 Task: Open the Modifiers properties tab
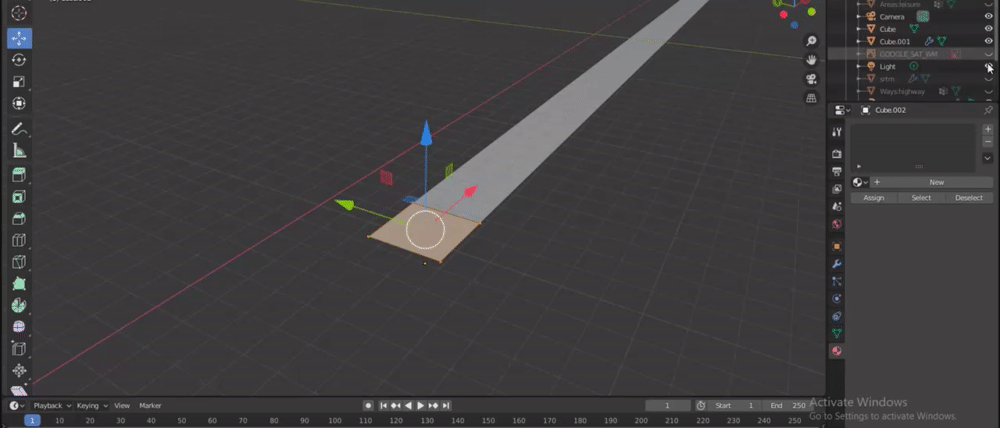tap(837, 263)
